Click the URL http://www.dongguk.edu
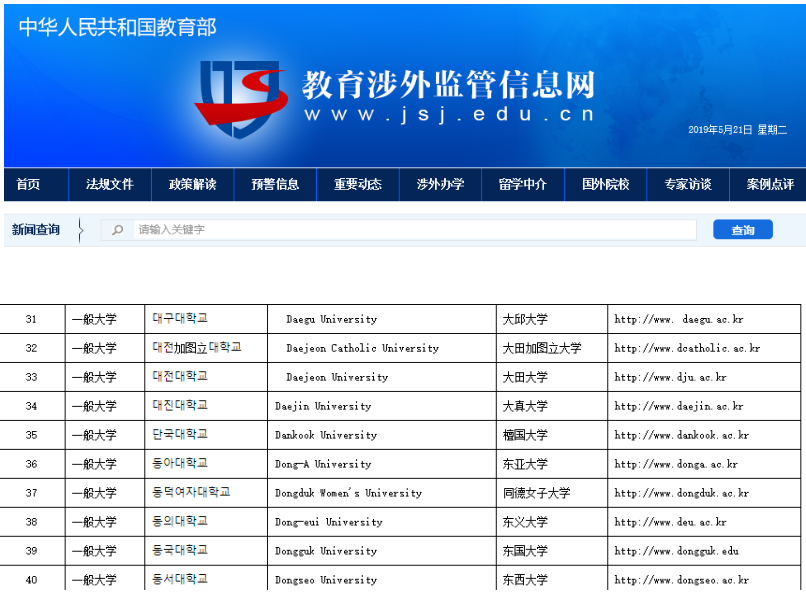 pyautogui.click(x=676, y=551)
